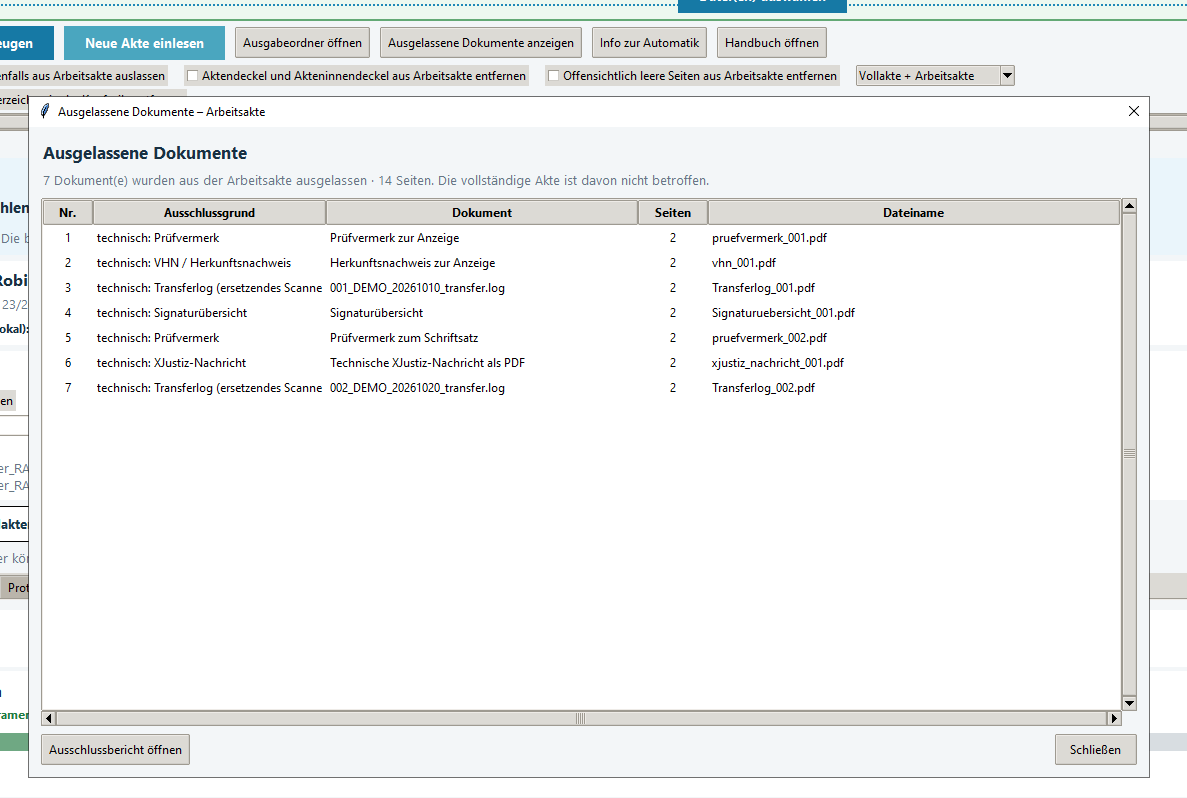Viewport: 1187px width, 798px height.
Task: Select 001_DEMO_20261010_transfer.log document
Action: coord(417,288)
